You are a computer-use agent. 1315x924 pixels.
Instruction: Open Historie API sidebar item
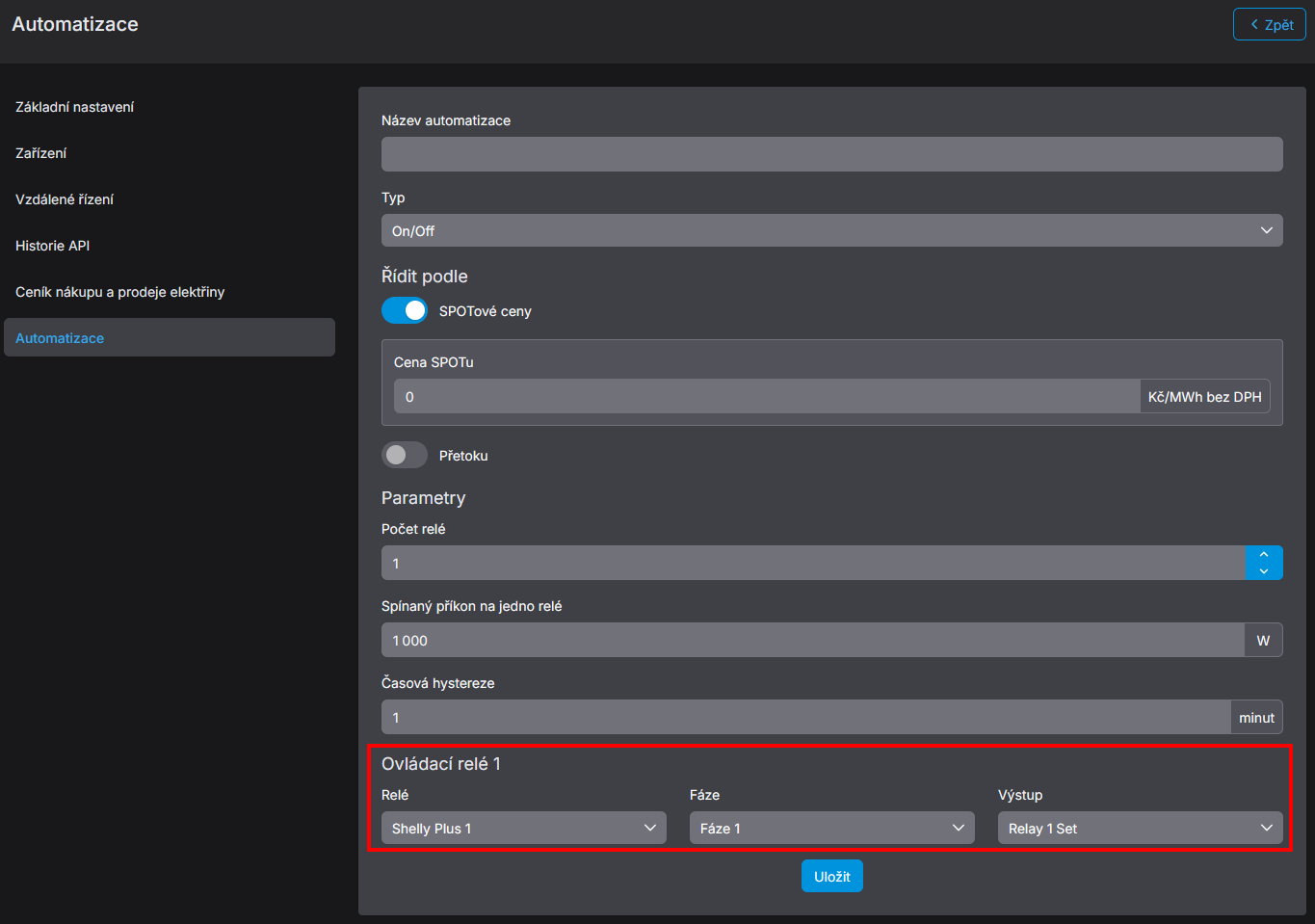pos(53,246)
